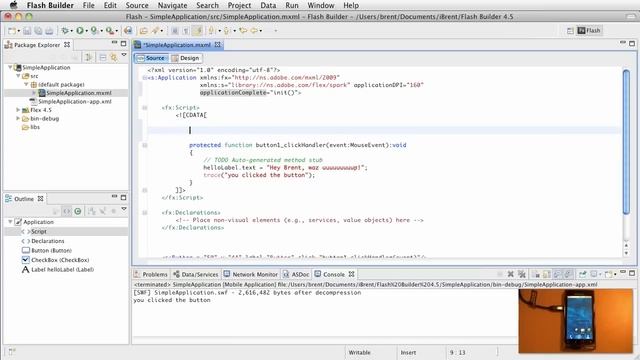Toggle Sort in Outline toolbar
The height and width of the screenshot is (360, 640).
click(92, 211)
